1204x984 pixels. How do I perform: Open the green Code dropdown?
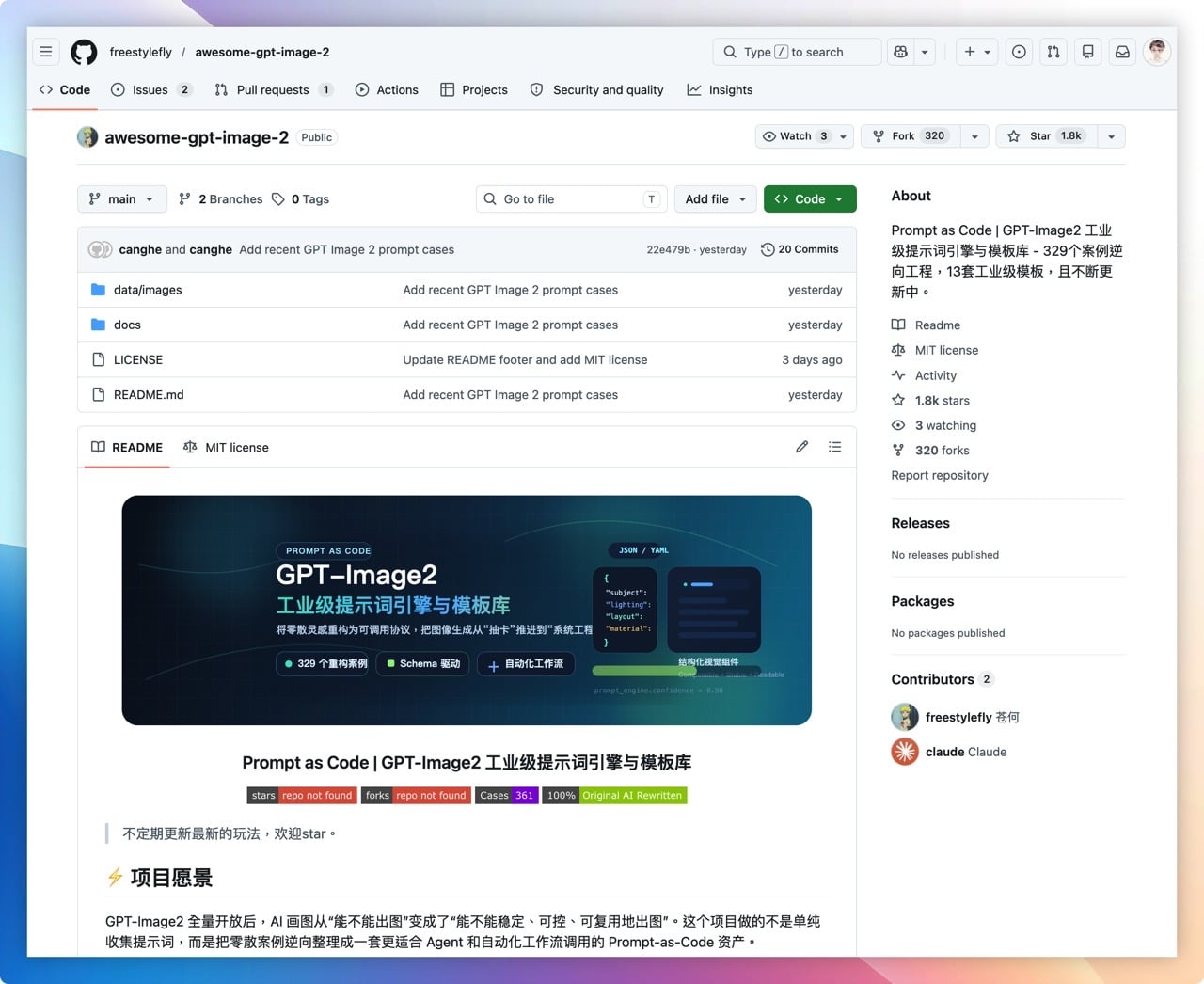(x=809, y=198)
